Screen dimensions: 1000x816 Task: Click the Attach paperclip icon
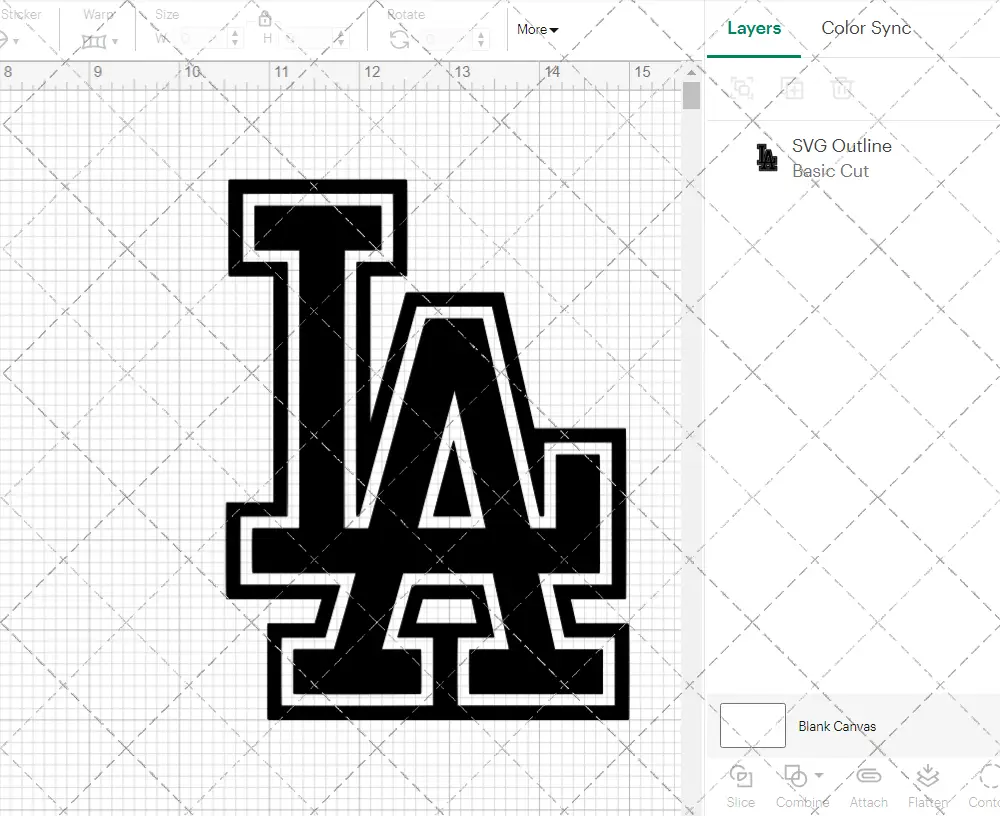[869, 777]
